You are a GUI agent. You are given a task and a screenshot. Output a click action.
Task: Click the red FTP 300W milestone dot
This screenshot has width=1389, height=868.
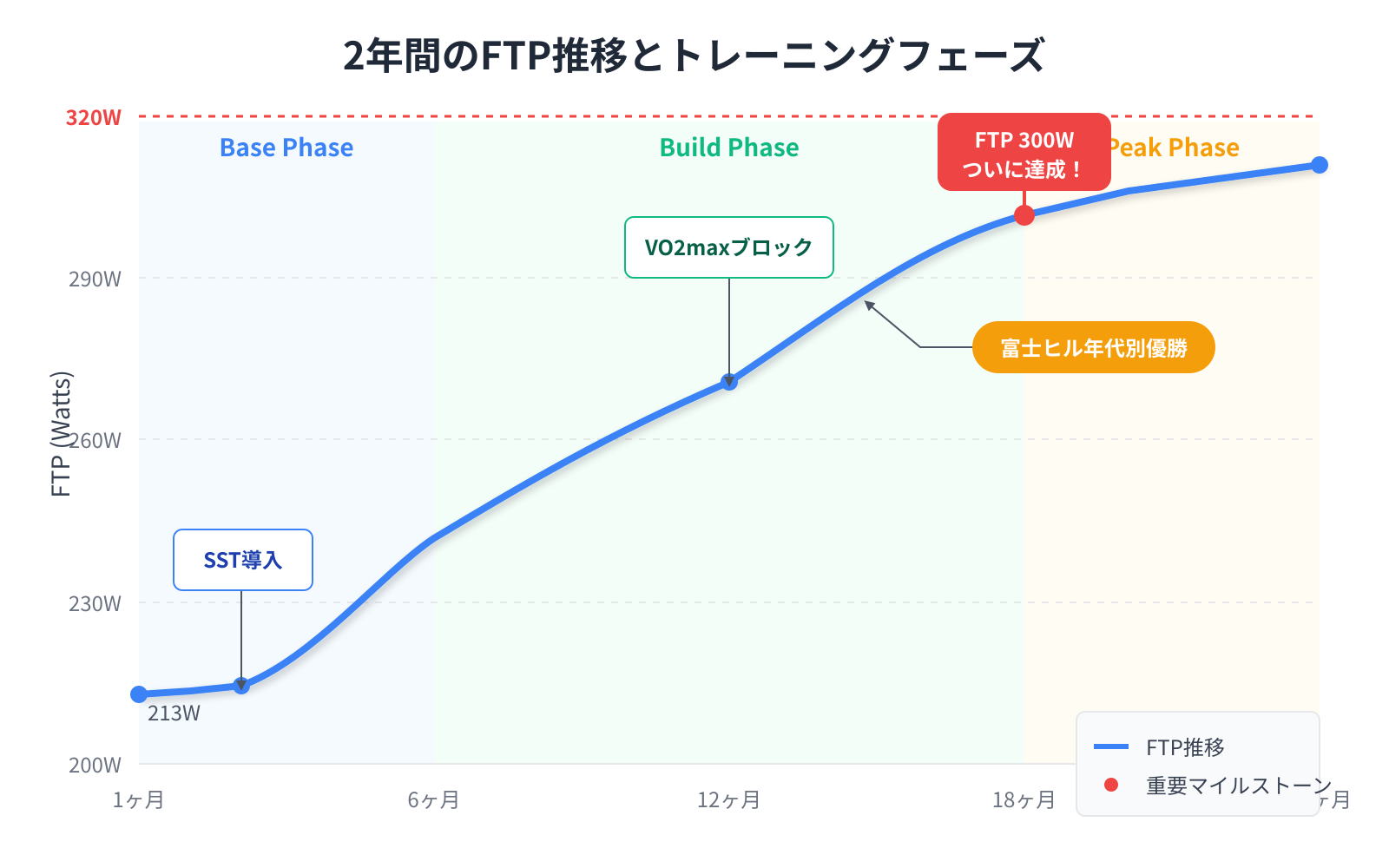(1024, 215)
